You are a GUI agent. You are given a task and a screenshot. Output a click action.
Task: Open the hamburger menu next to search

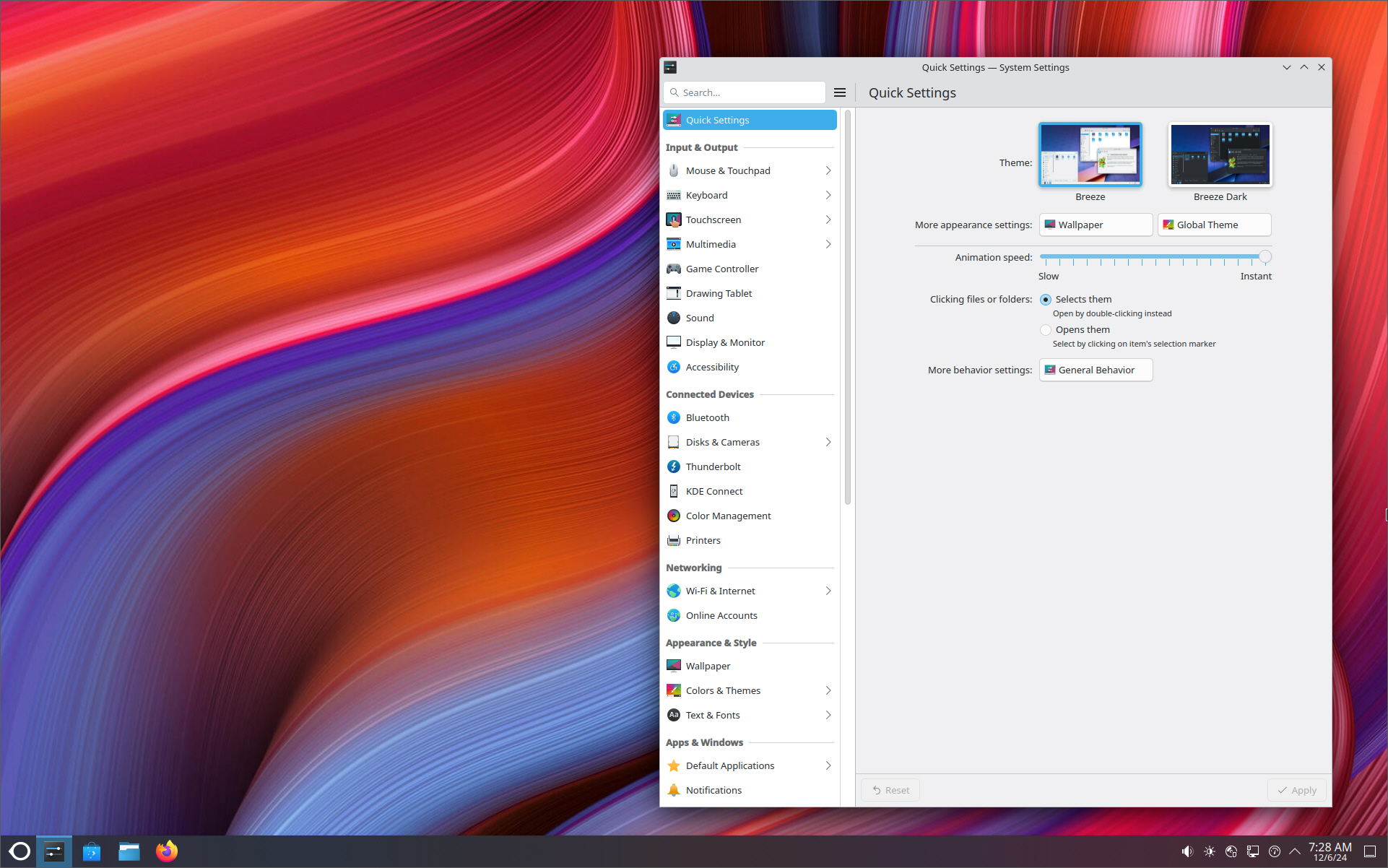[839, 92]
